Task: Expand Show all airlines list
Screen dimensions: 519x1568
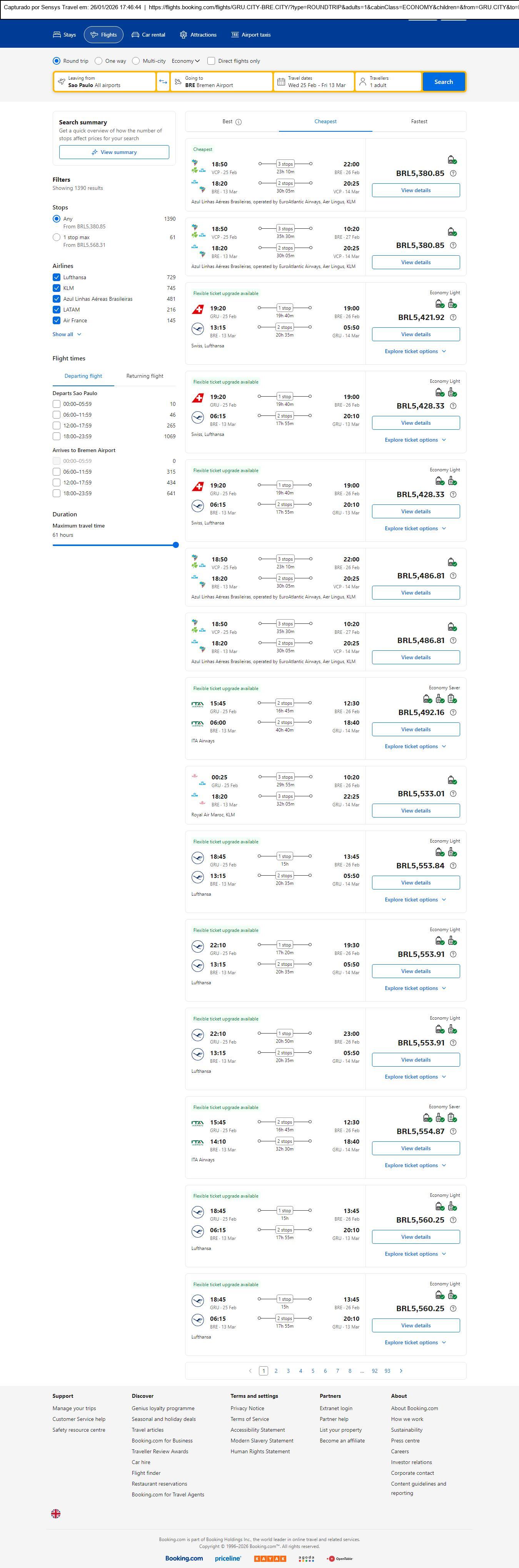Action: pos(66,334)
